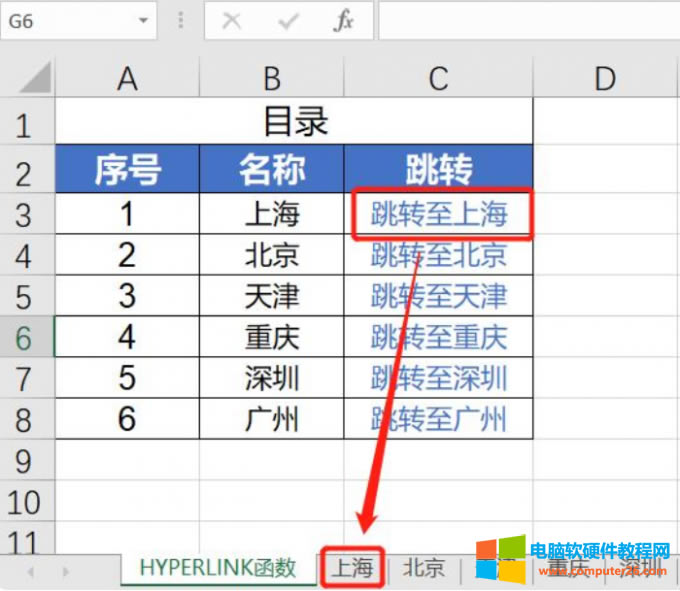Click the 跳转至上海 hyperlink
The image size is (680, 591).
tap(439, 213)
